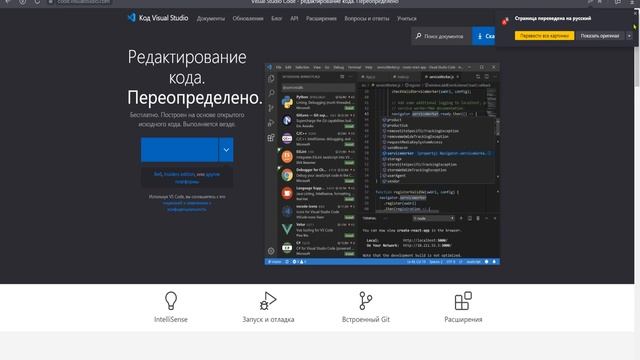Open the Встроенный Git text link
Image resolution: width=640 pixels, height=360 pixels.
point(366,319)
